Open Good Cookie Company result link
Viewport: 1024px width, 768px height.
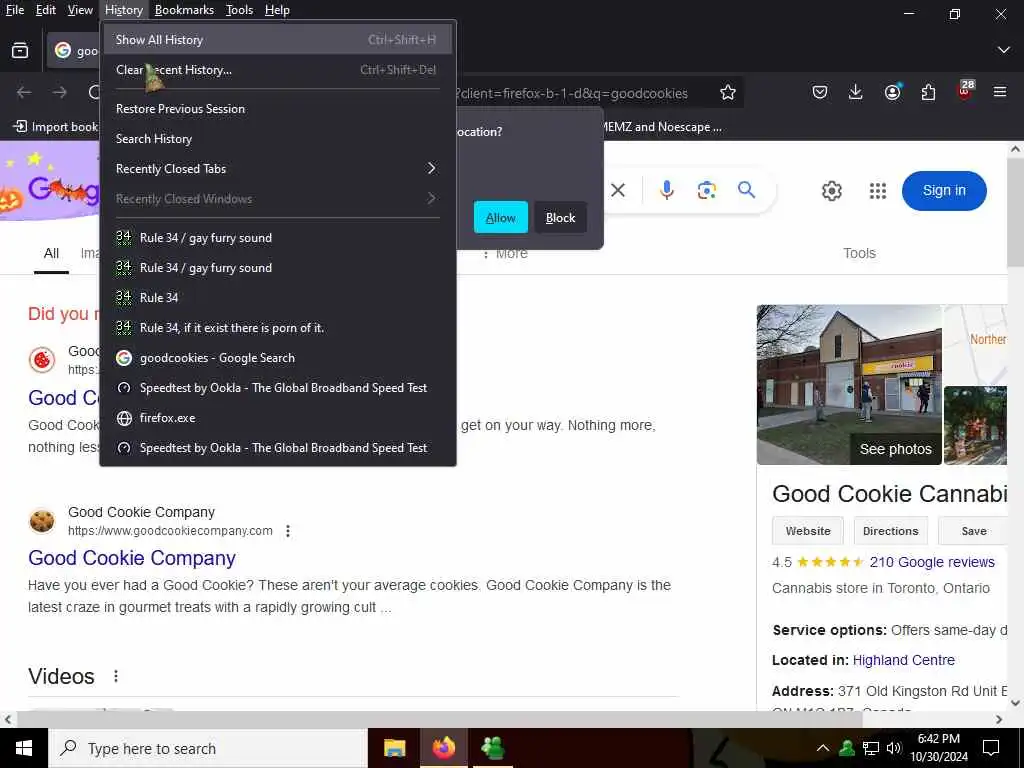132,558
